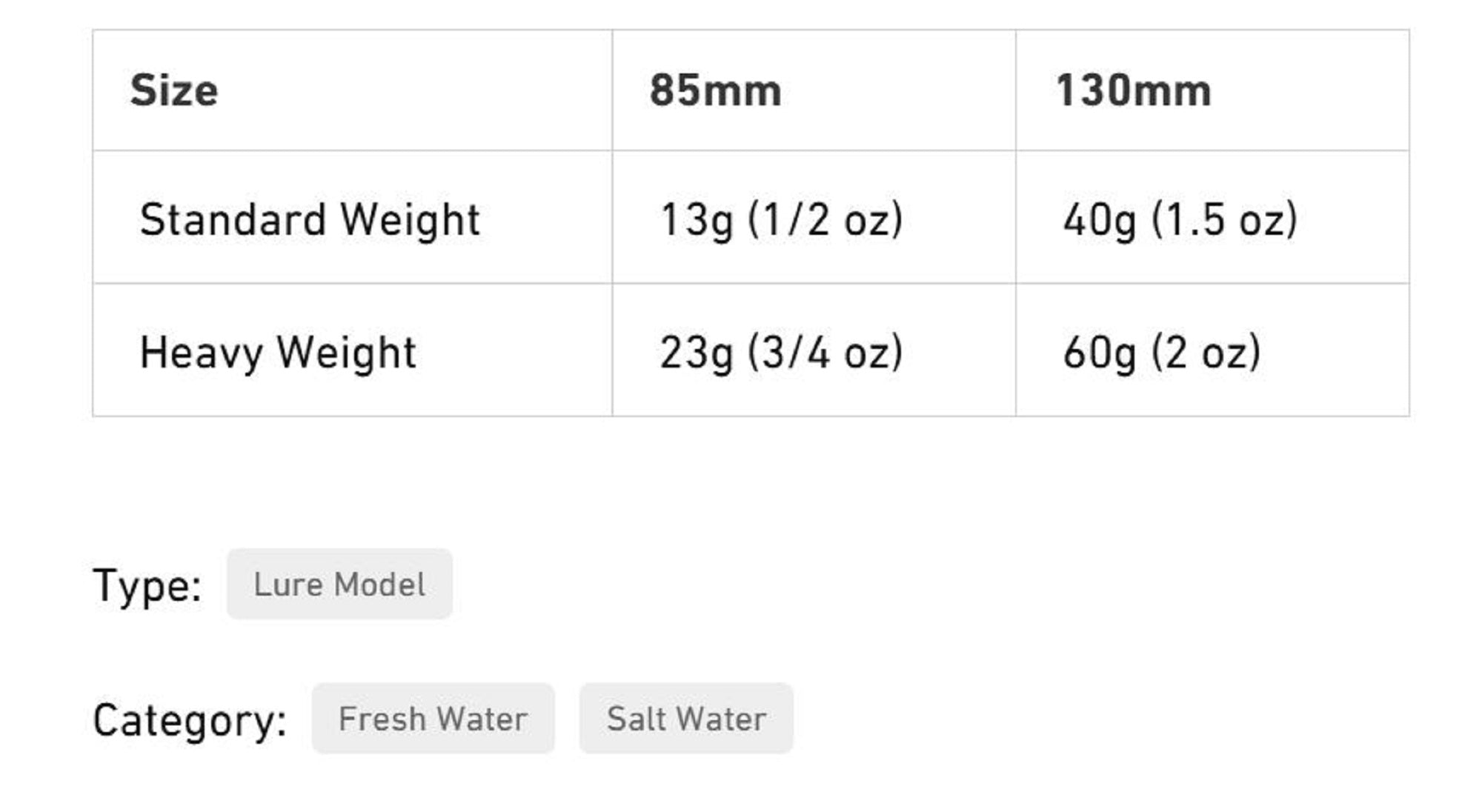This screenshot has height=812, width=1482.
Task: Click Weight in the Standard Weight label
Action: point(410,220)
